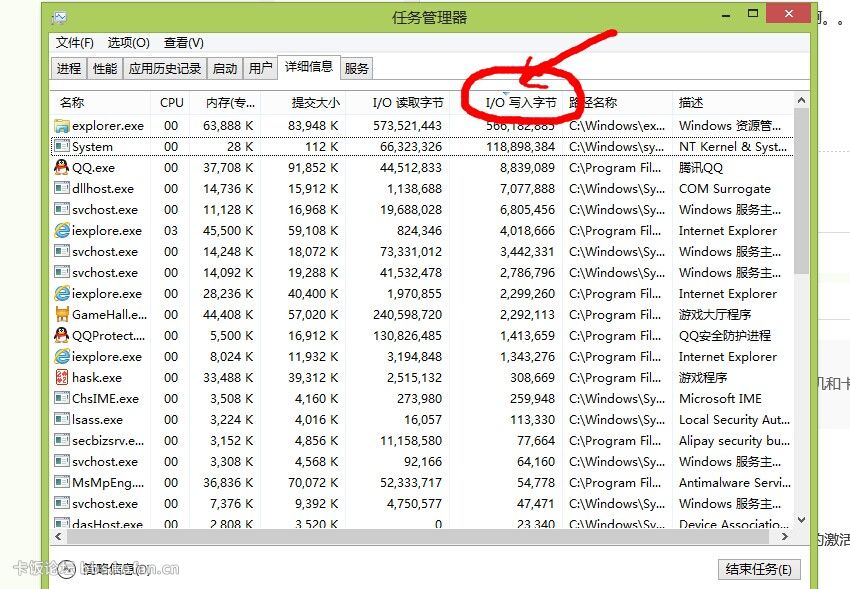
Task: Click icon of svchost.exe using 14,248 K
Action: [62, 251]
